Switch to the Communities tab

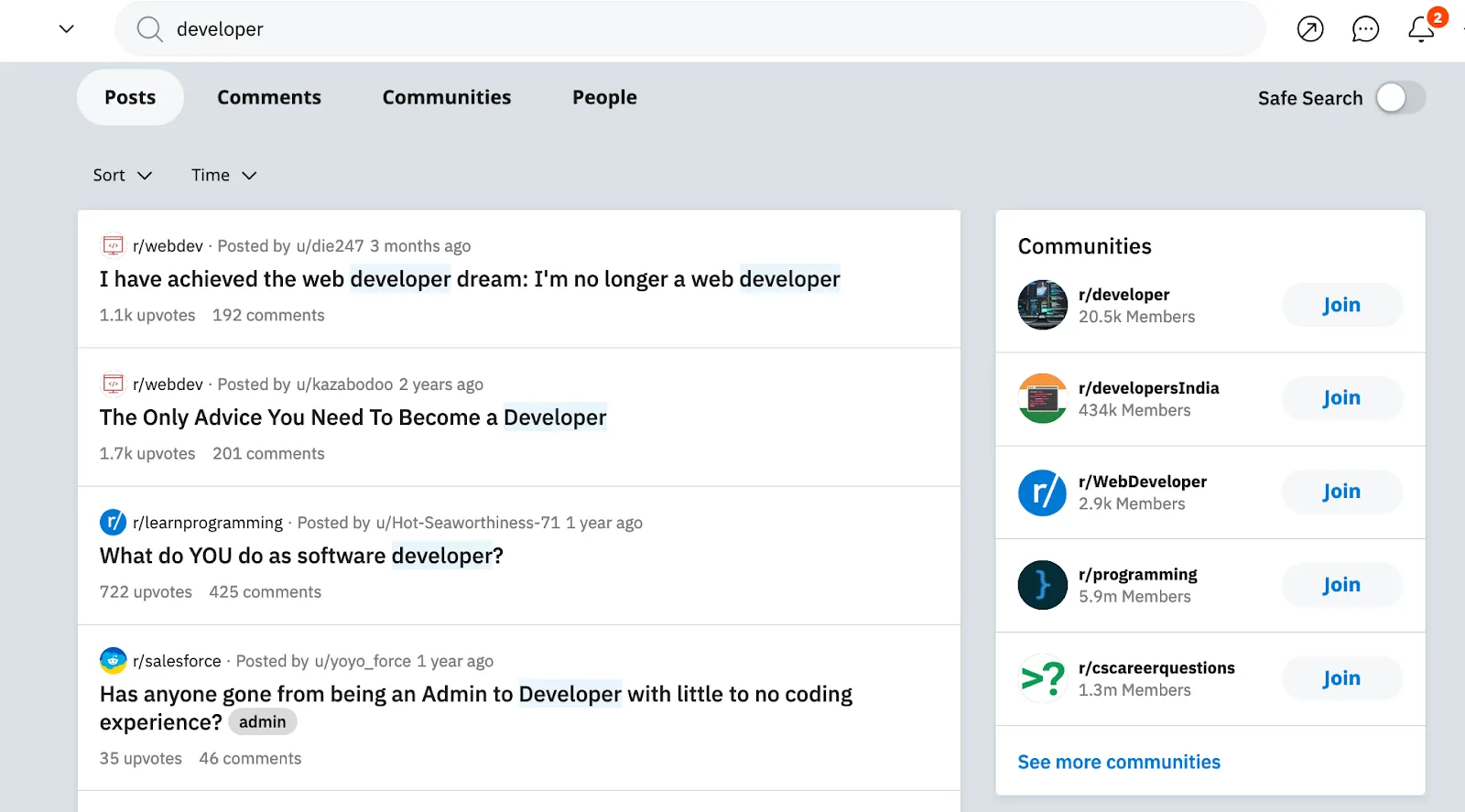point(447,97)
